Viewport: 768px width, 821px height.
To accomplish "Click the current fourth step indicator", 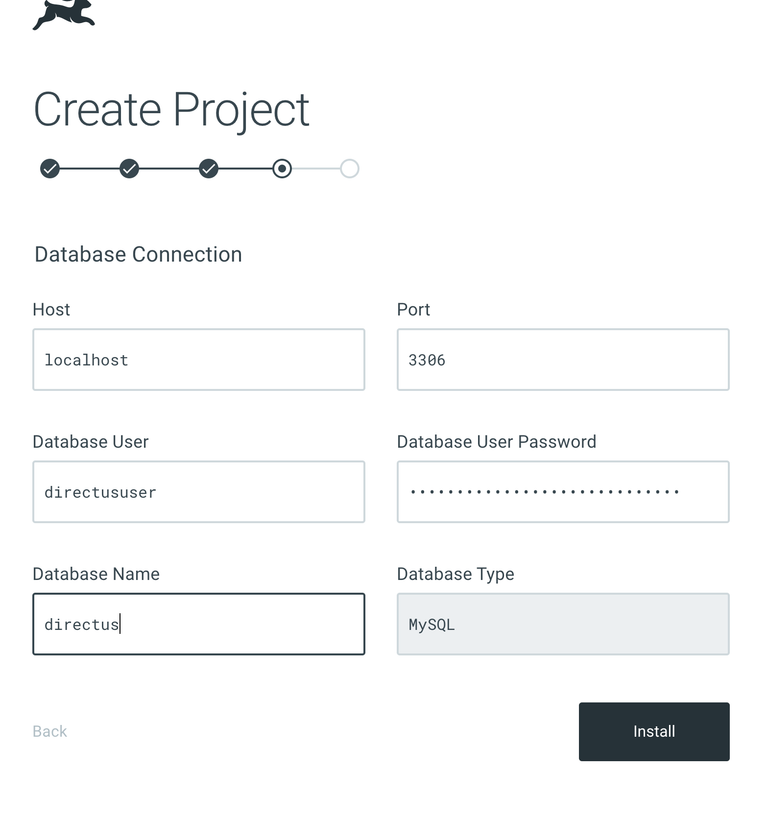I will 282,169.
